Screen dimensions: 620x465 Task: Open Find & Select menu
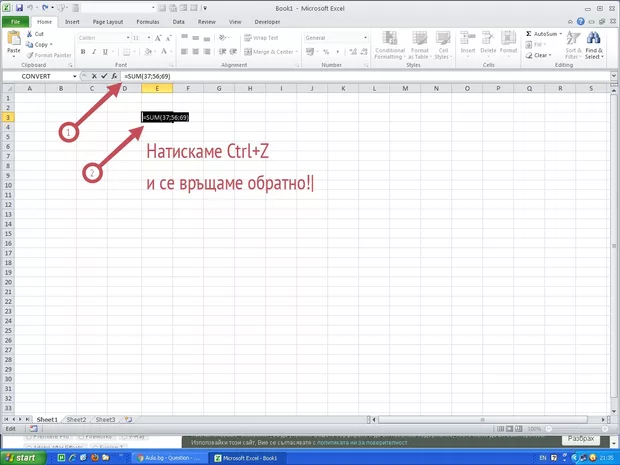tap(594, 45)
